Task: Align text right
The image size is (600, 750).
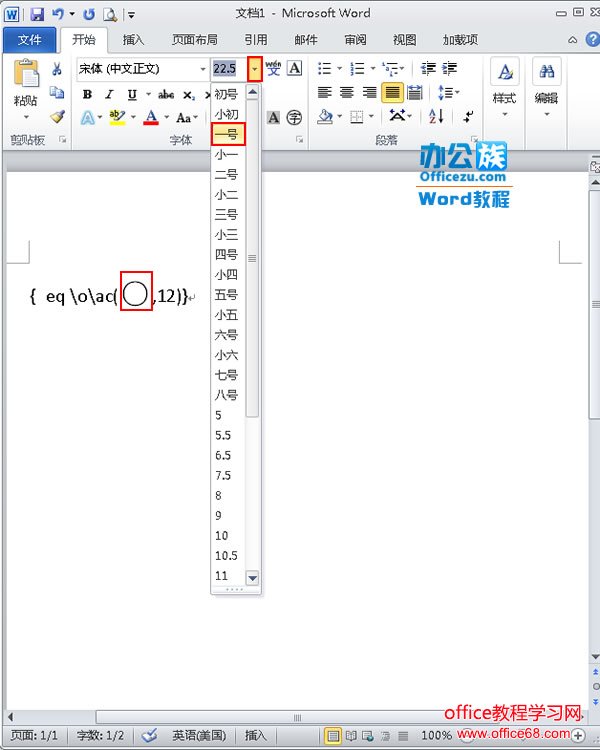Action: point(369,92)
